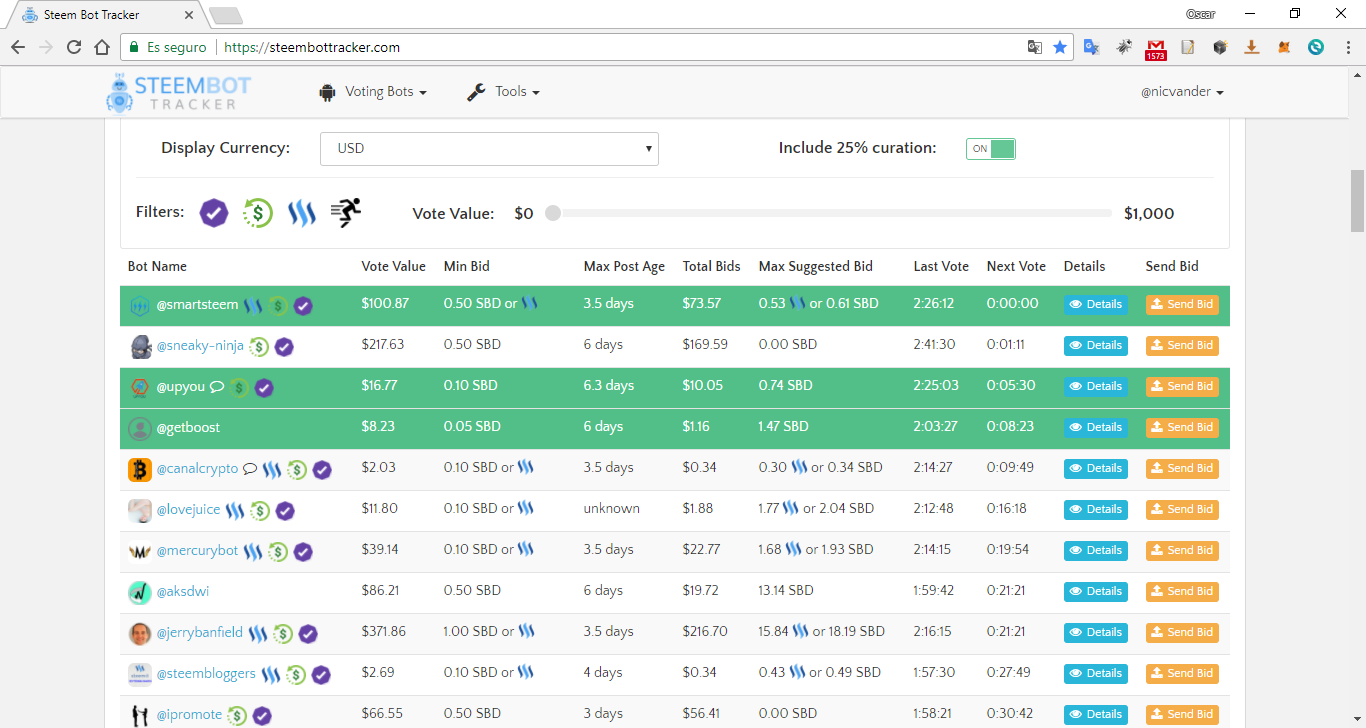Open the Chrome menu with three dots
1366x728 pixels.
point(1347,47)
